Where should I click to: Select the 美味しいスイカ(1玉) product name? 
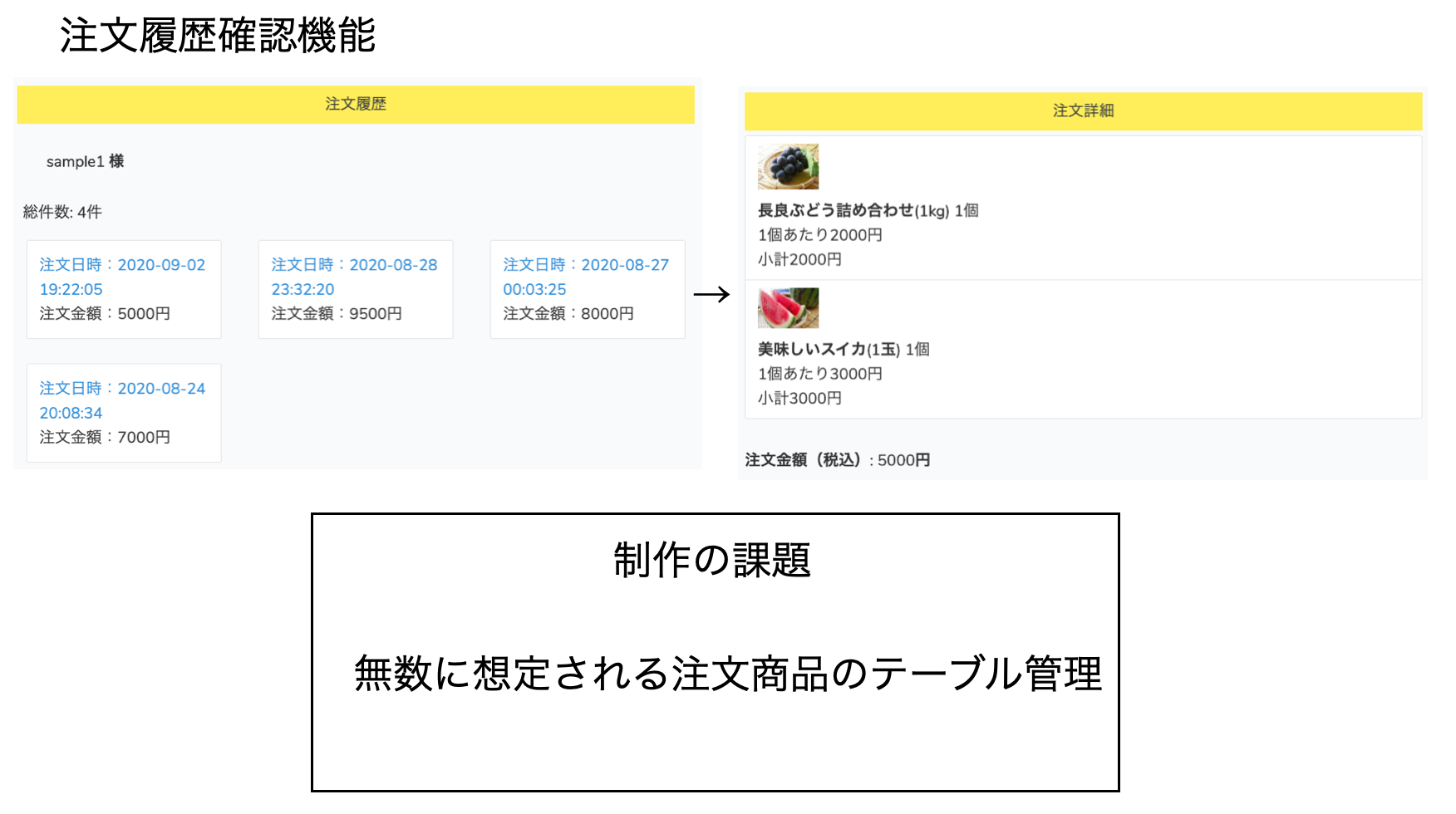coord(843,349)
